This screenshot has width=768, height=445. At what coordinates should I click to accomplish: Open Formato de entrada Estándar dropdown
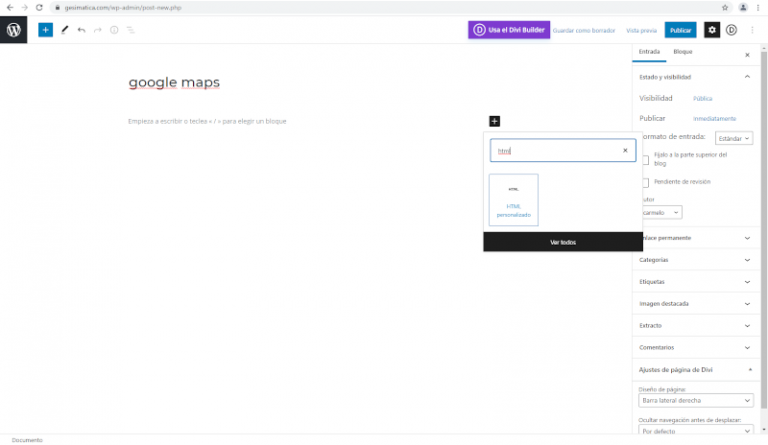(734, 139)
